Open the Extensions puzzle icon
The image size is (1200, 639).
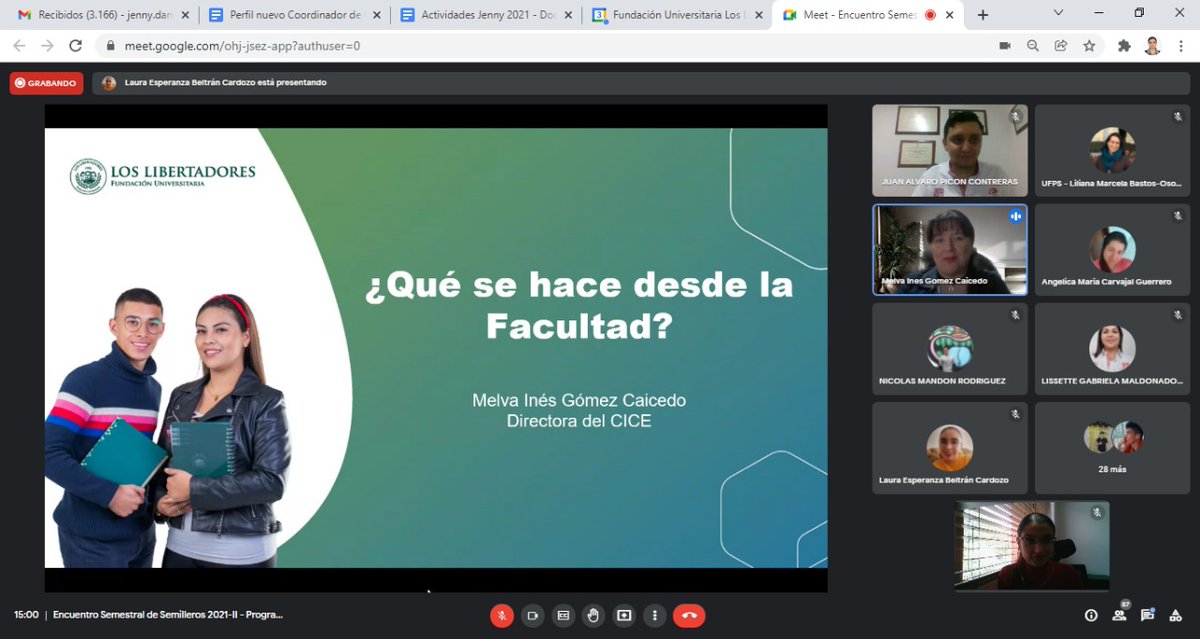(1124, 46)
